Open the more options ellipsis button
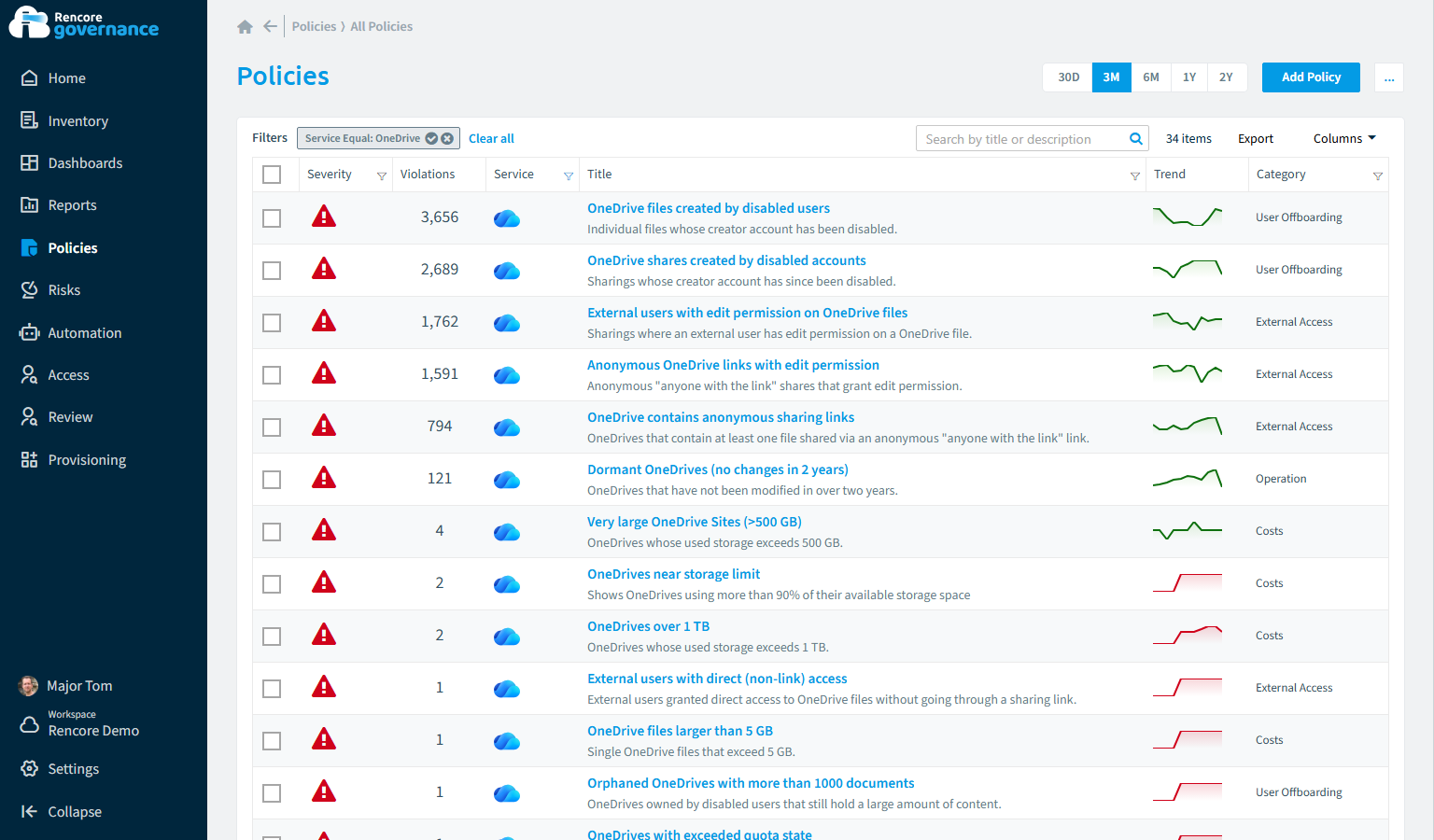Viewport: 1434px width, 840px height. point(1389,77)
